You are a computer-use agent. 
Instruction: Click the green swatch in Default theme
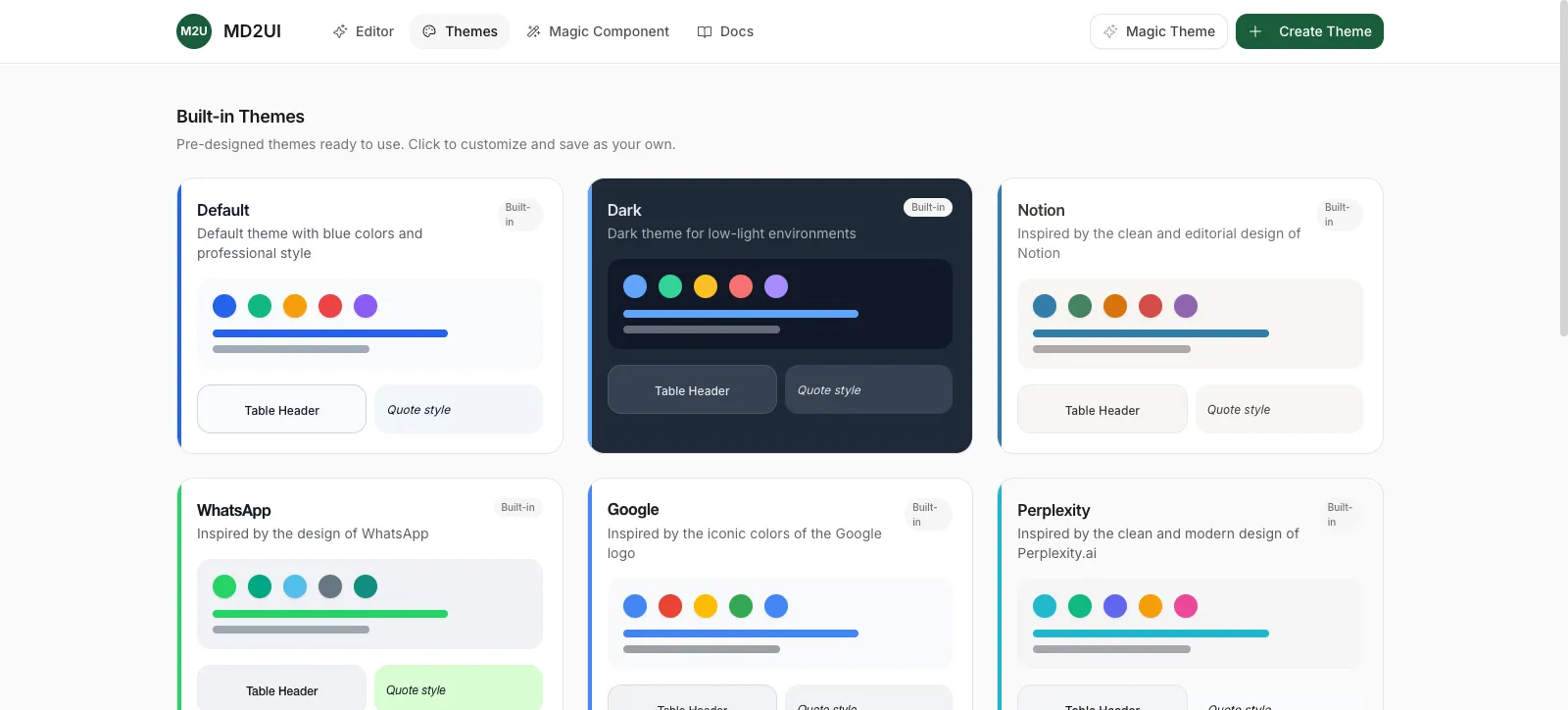click(x=260, y=306)
